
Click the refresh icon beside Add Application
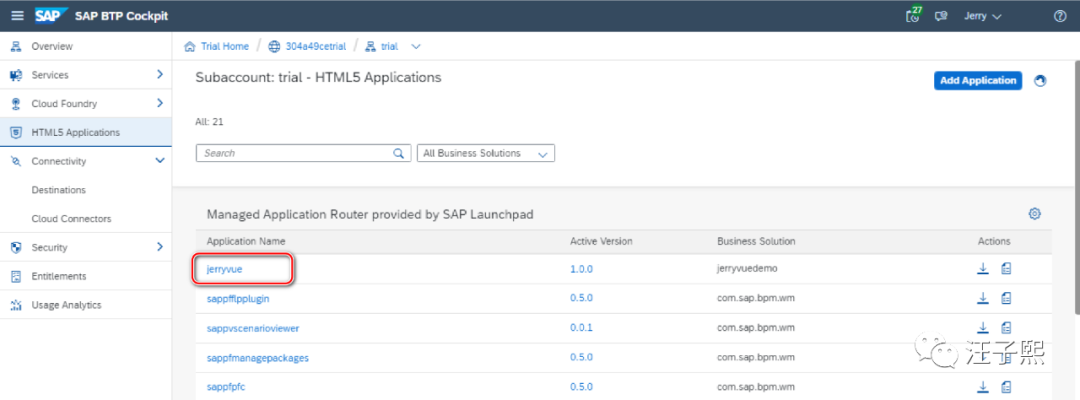[1040, 81]
